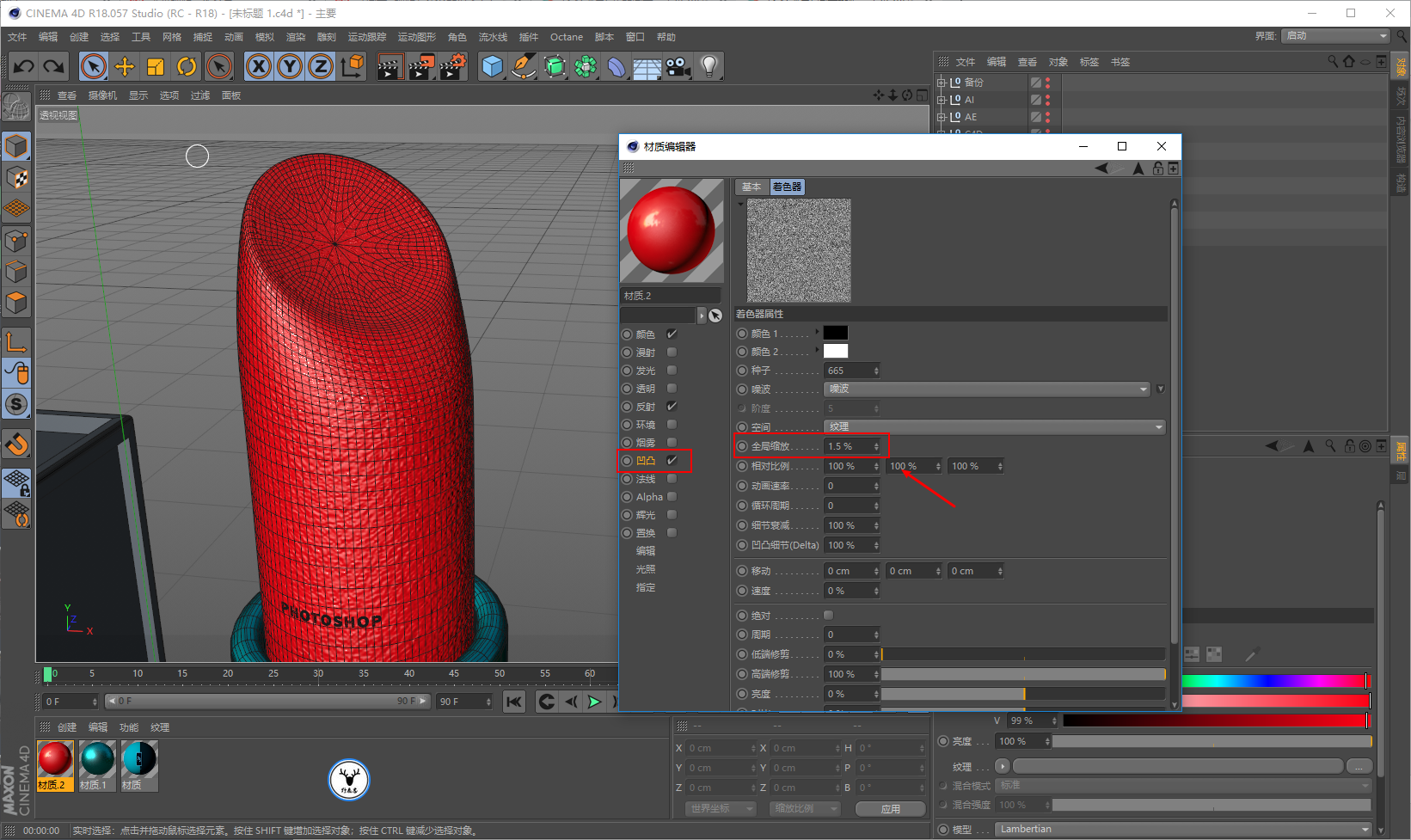1411x840 pixels.
Task: Click 颜色 1 black color swatch
Action: coord(836,333)
